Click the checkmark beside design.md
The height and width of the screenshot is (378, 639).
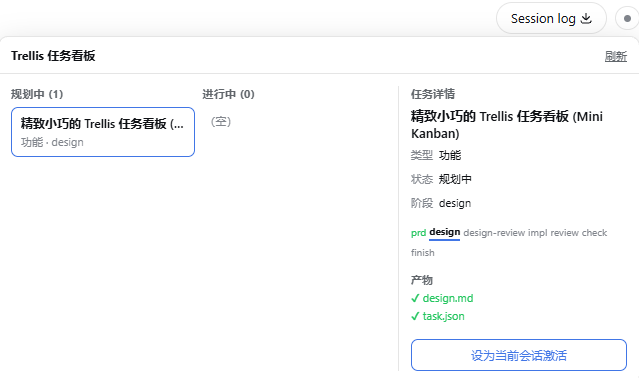tap(415, 299)
